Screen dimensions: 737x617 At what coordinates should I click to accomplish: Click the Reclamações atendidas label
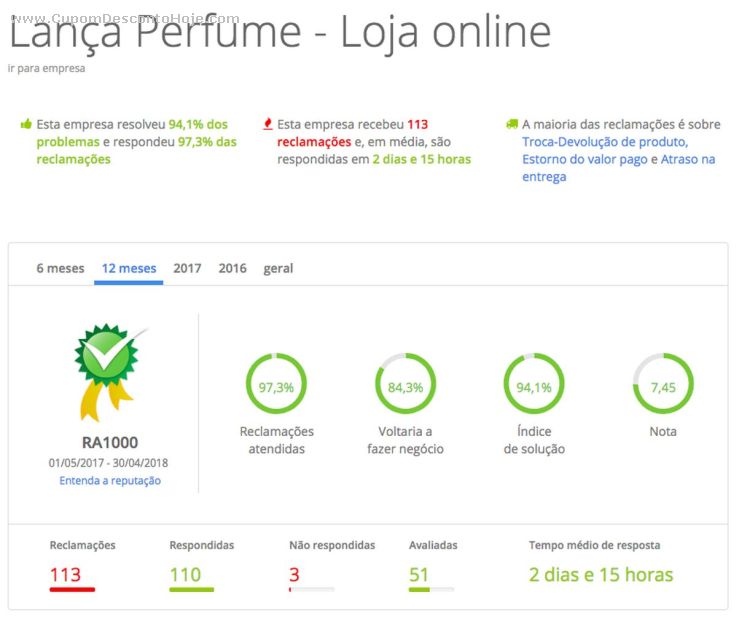click(277, 440)
